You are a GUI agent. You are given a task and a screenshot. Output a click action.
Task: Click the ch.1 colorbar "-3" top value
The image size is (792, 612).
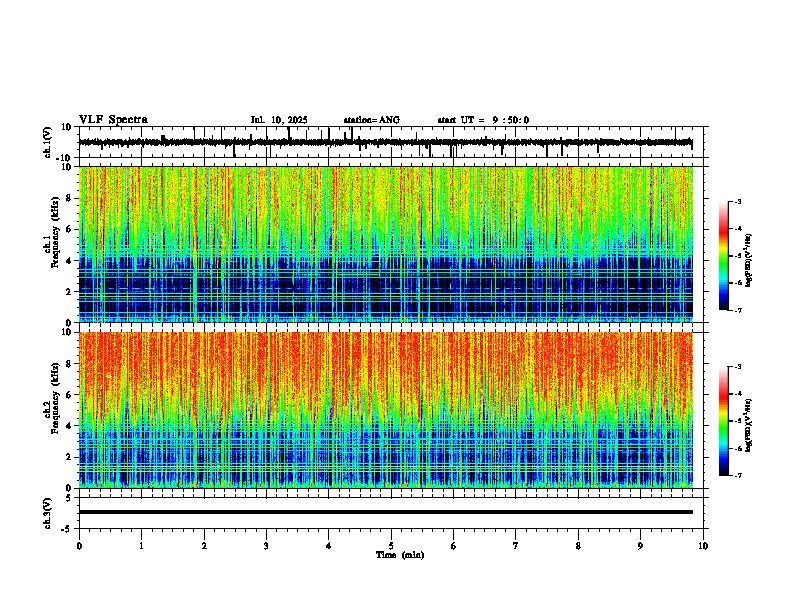coord(738,201)
